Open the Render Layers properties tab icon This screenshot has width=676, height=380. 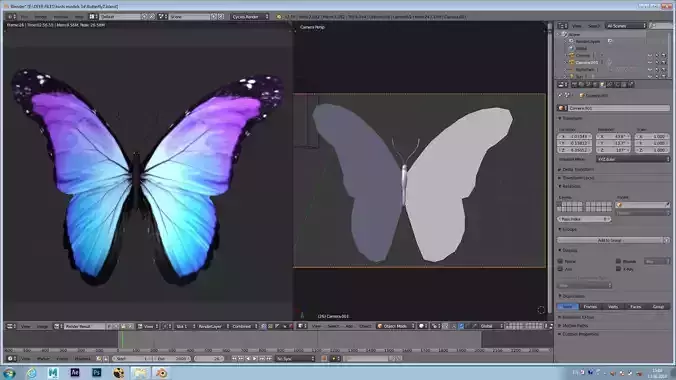(x=582, y=85)
